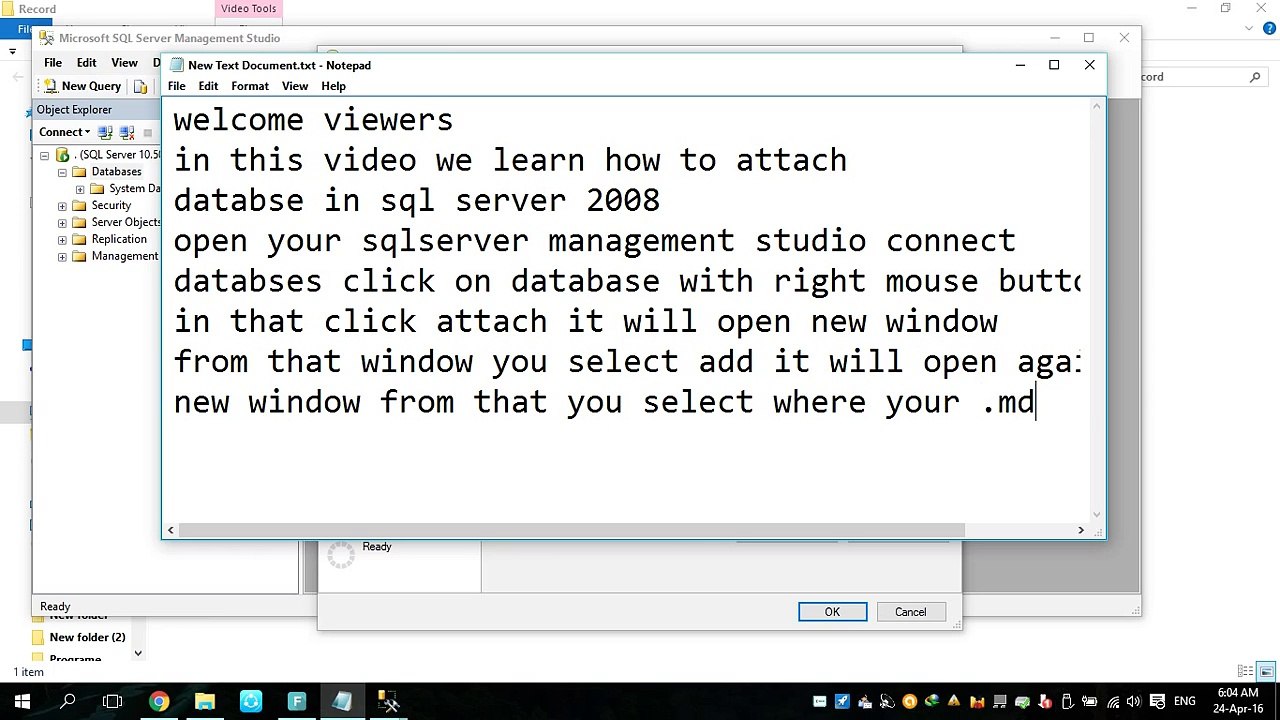The width and height of the screenshot is (1280, 720).
Task: Click Notepad horizontal scrollbar right arrow
Action: (1081, 530)
